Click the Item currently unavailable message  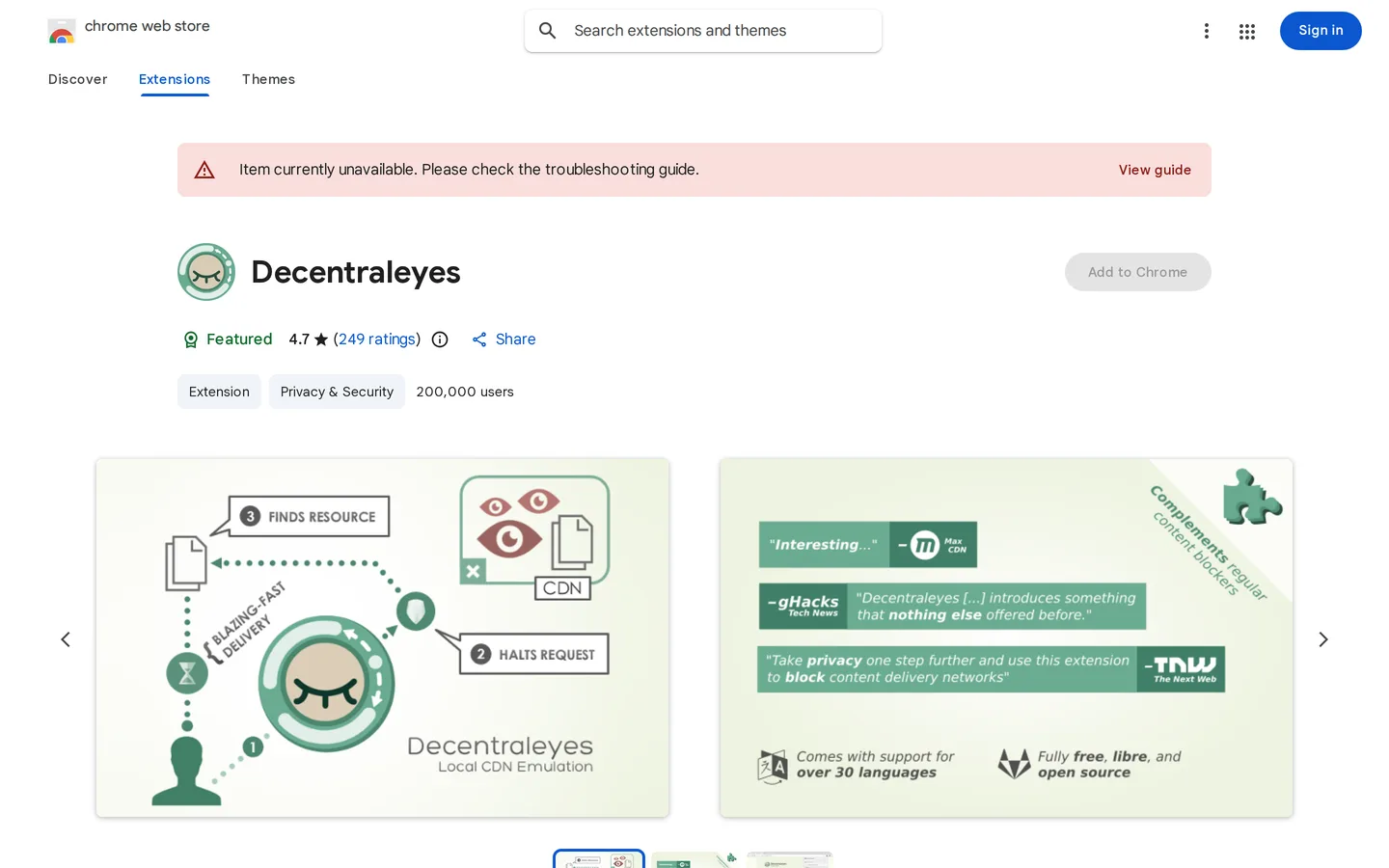469,170
